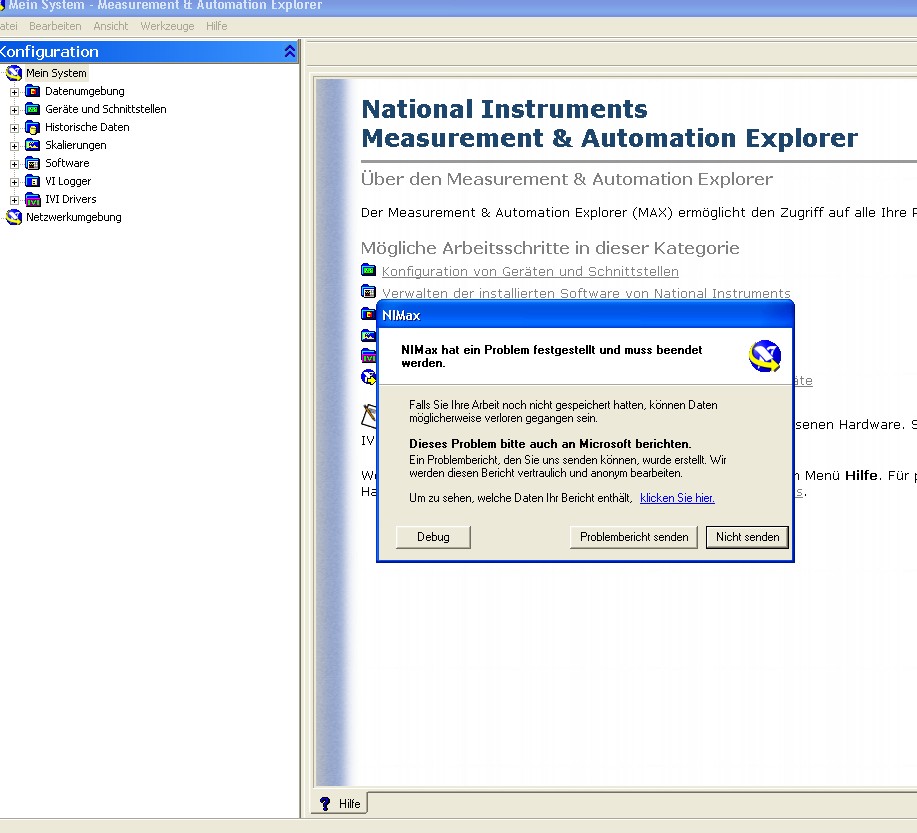The image size is (917, 833).
Task: Click the NIMax logo icon in the error dialog
Action: click(764, 356)
